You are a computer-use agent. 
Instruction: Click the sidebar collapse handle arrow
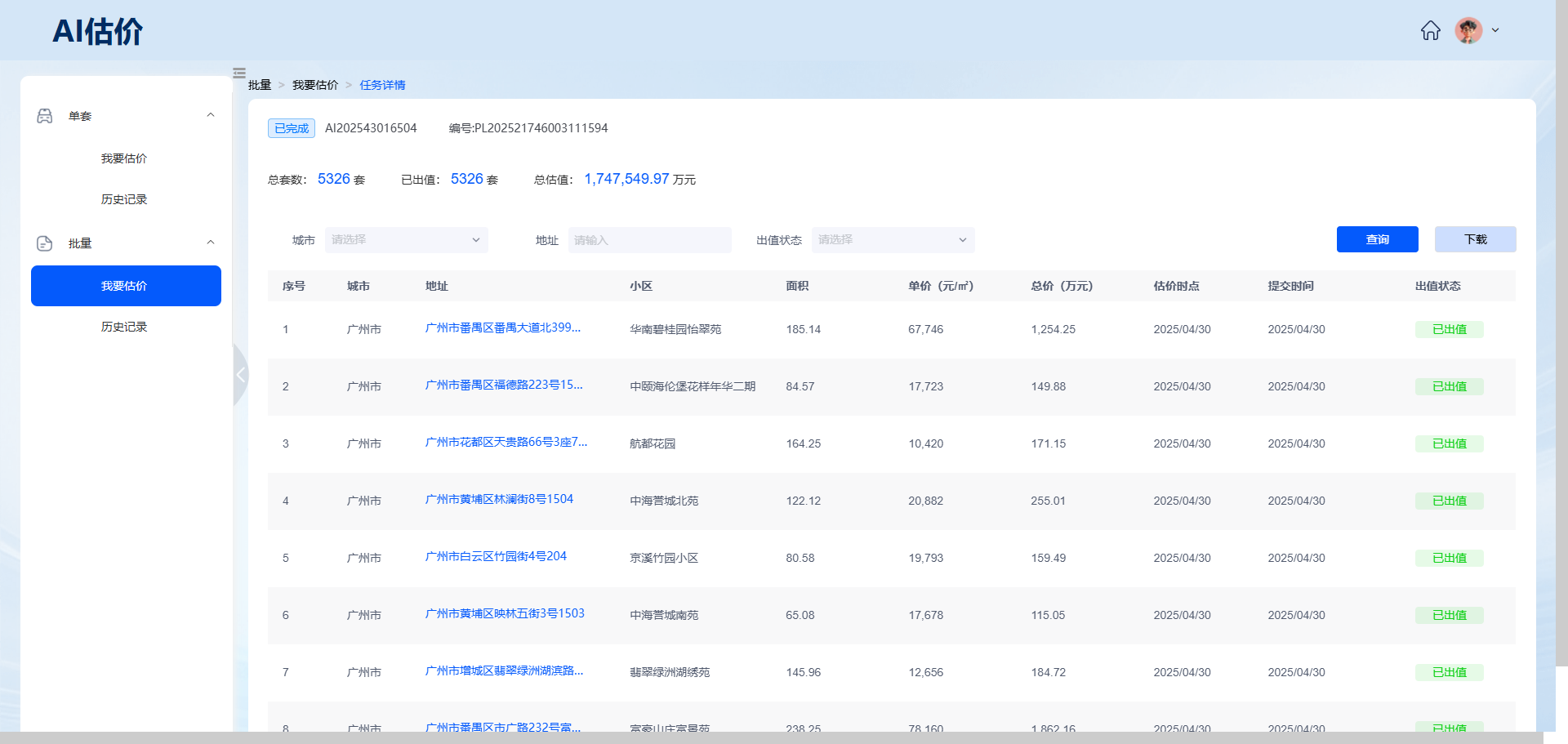click(240, 374)
